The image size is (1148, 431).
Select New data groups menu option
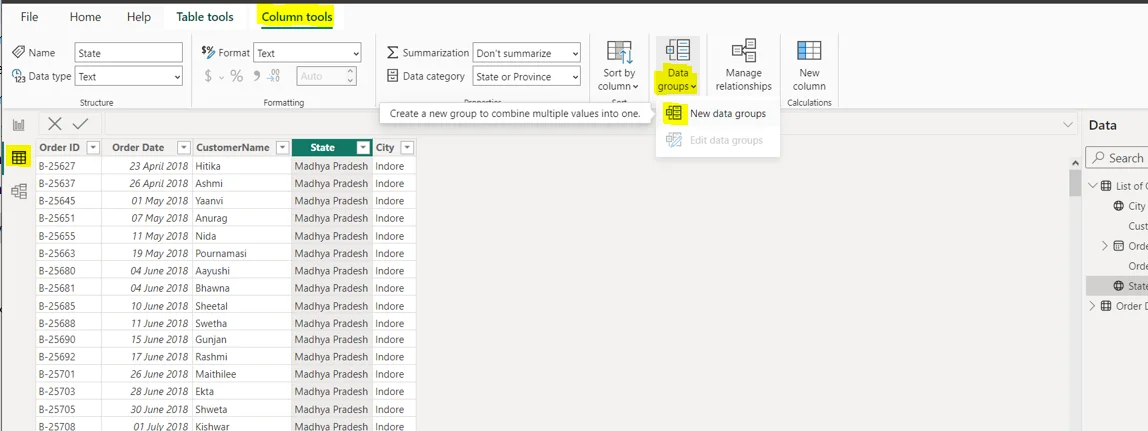point(727,114)
